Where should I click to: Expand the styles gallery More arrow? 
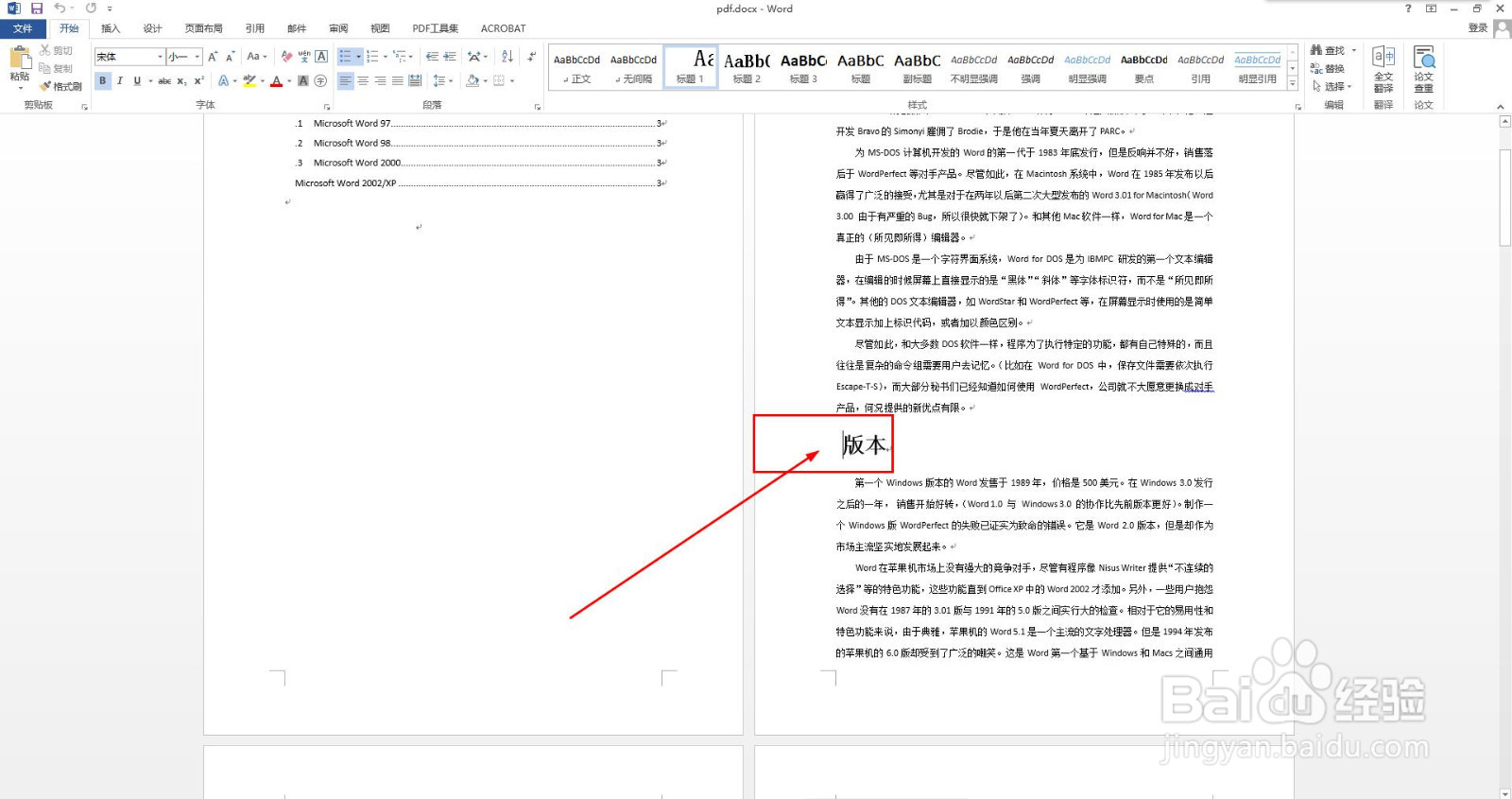coord(1293,84)
